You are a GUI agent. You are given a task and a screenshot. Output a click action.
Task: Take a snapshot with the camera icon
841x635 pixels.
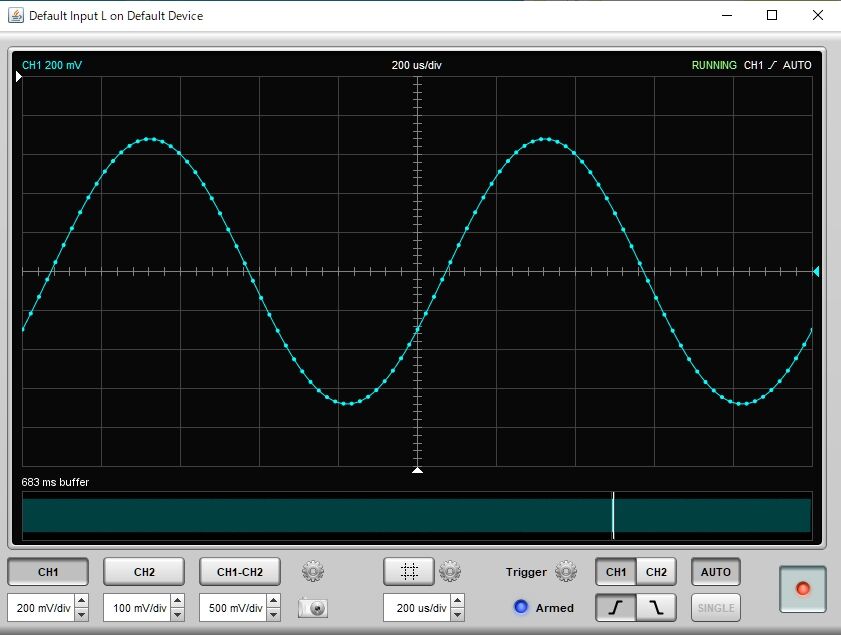(x=313, y=608)
